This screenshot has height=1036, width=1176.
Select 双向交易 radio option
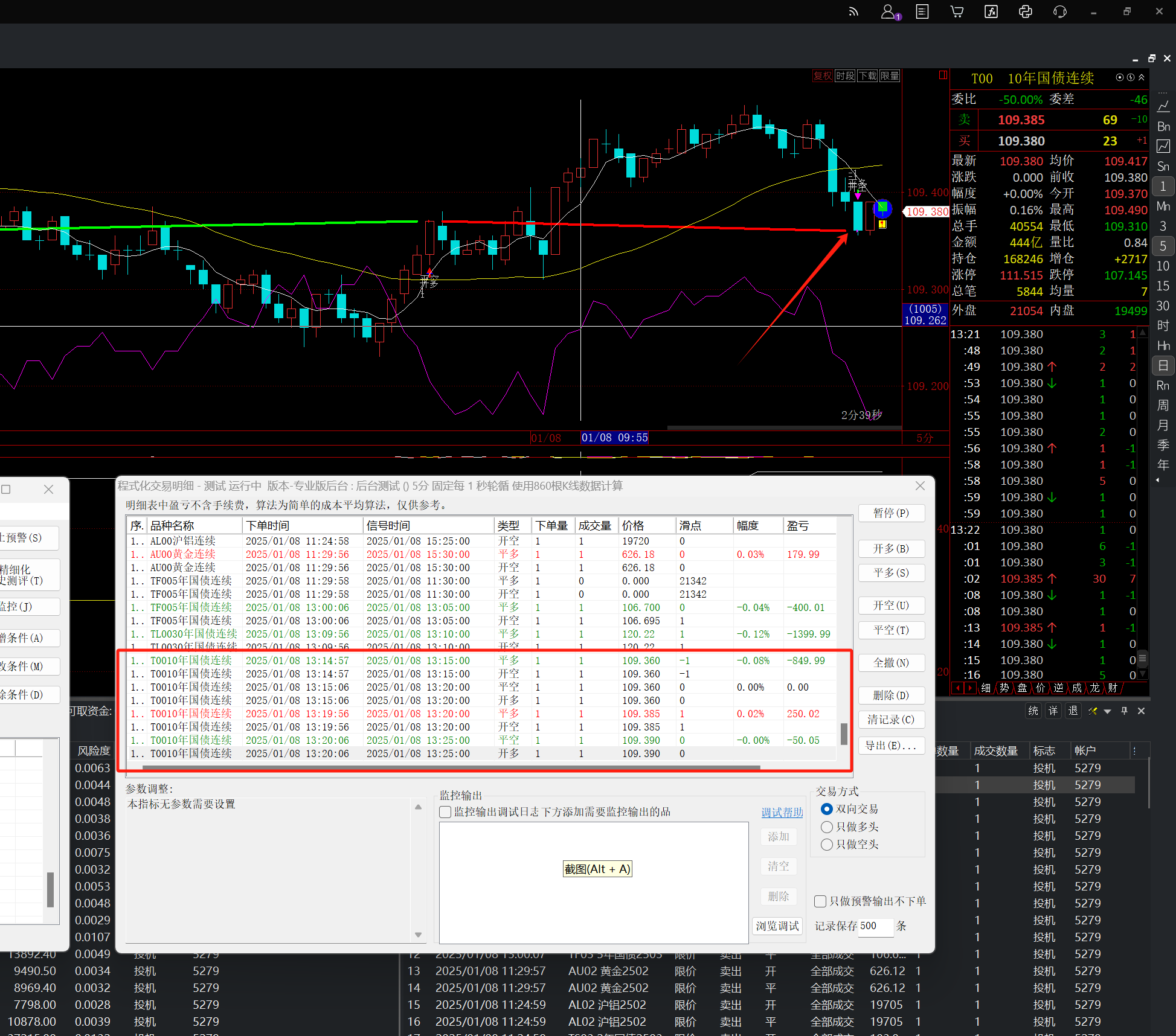[849, 809]
